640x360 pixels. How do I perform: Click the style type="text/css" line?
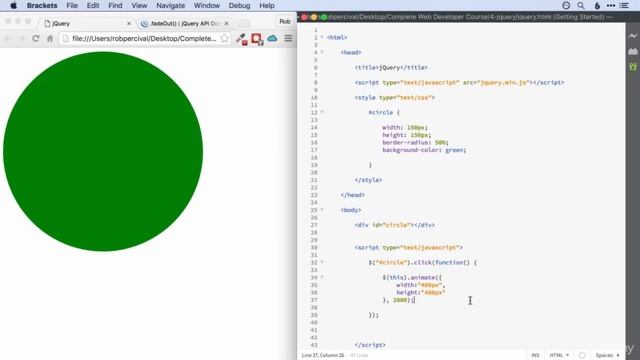tap(395, 98)
